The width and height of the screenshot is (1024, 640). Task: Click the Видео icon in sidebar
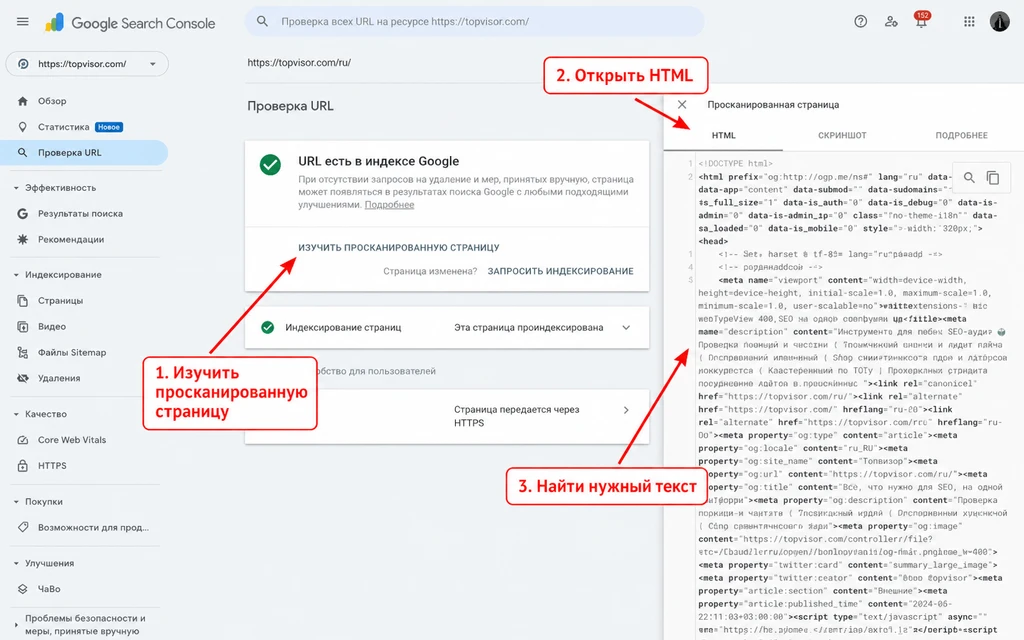23,327
